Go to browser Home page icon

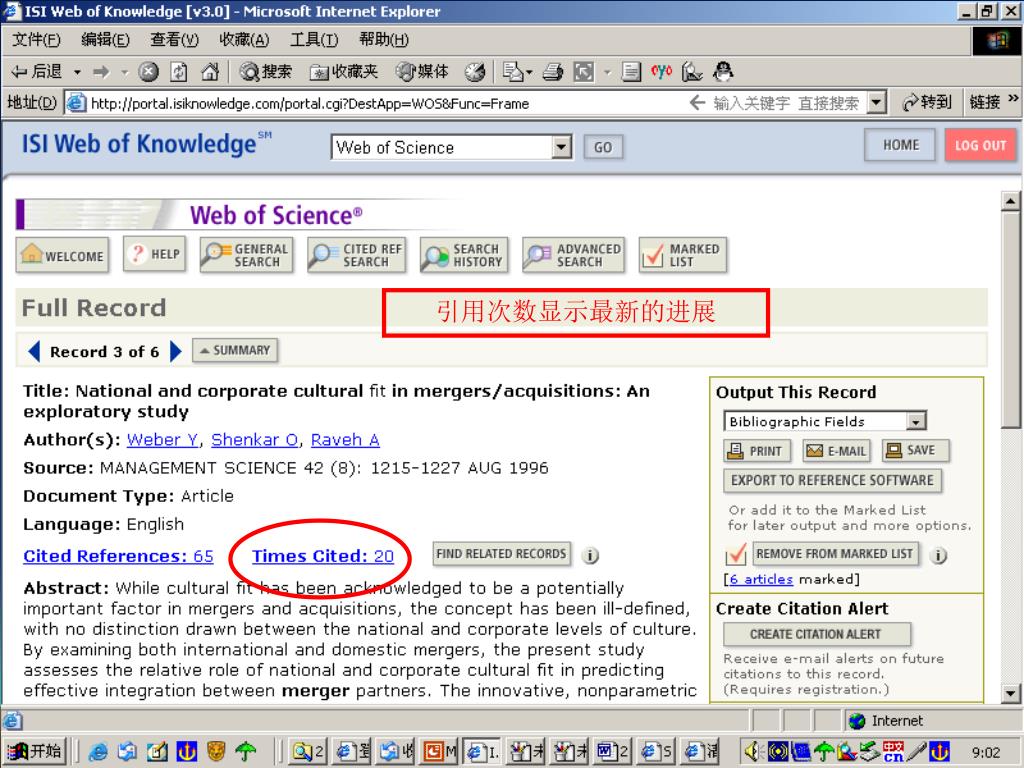[x=210, y=72]
